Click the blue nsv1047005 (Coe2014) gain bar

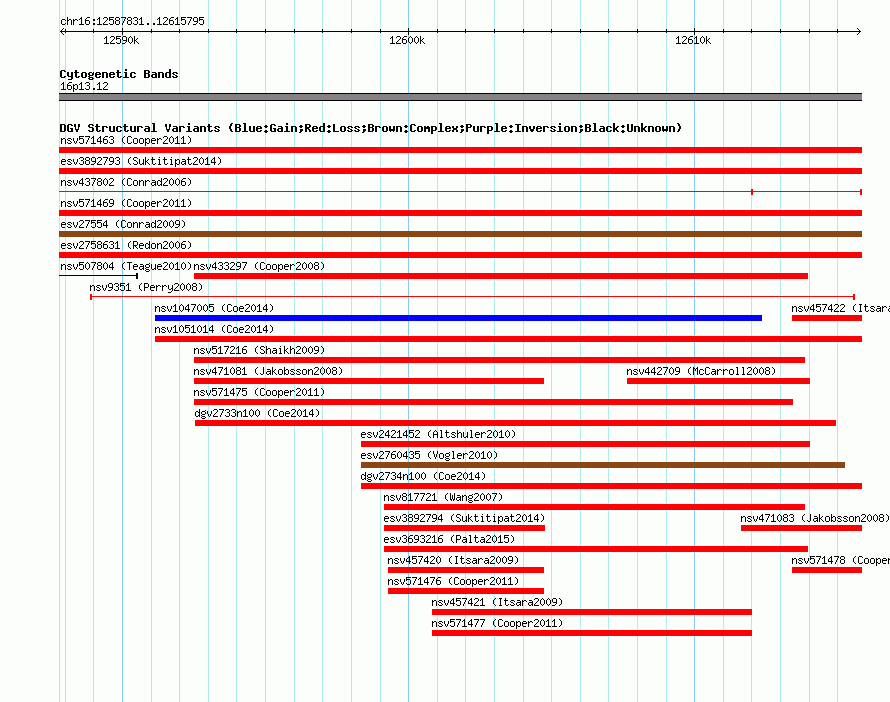tap(458, 318)
